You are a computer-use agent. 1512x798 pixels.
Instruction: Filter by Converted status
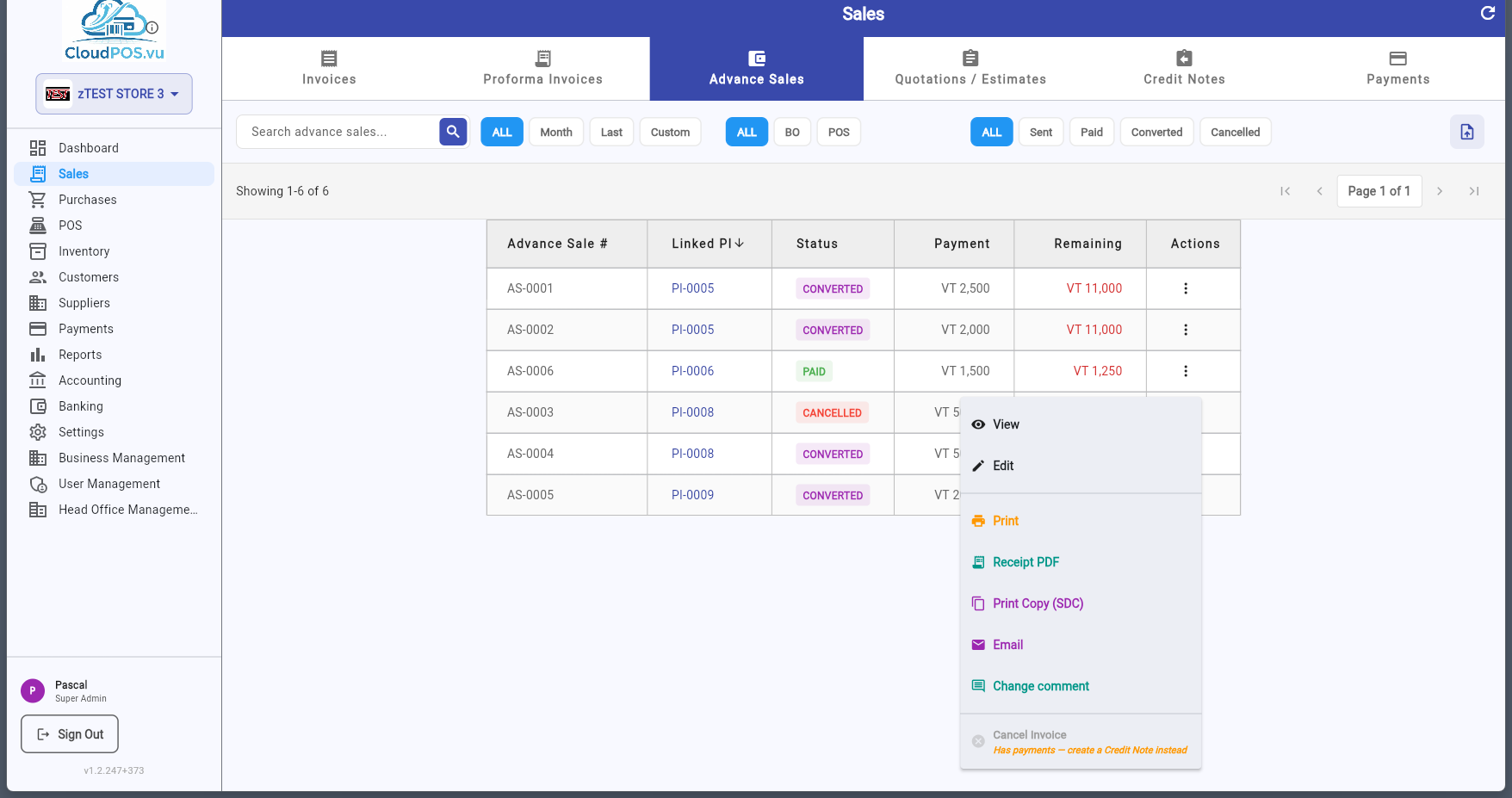(x=1156, y=132)
